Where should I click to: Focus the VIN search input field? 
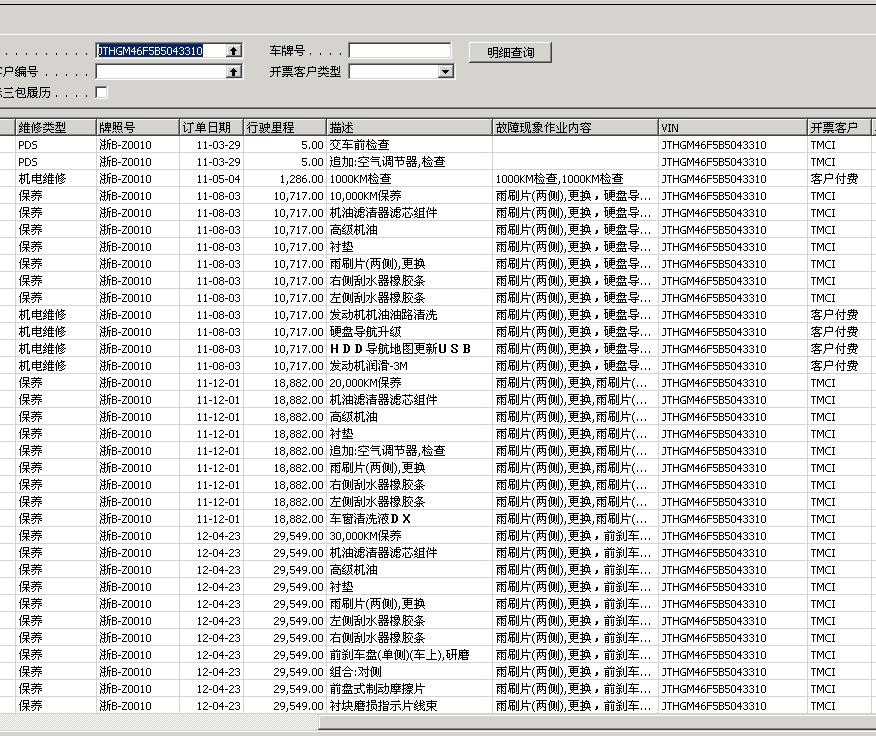click(161, 51)
